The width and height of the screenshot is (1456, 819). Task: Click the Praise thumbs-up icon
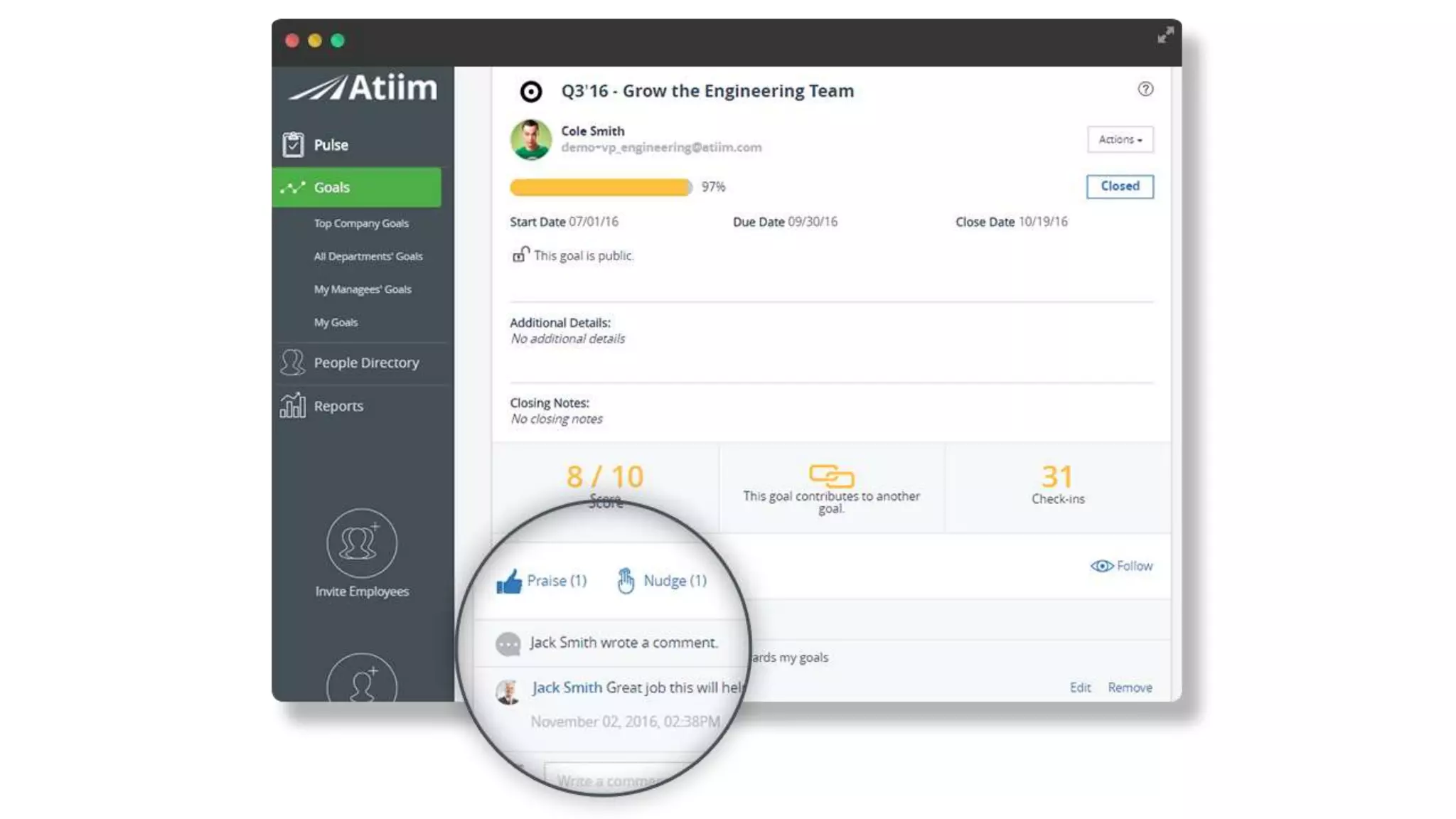click(509, 582)
